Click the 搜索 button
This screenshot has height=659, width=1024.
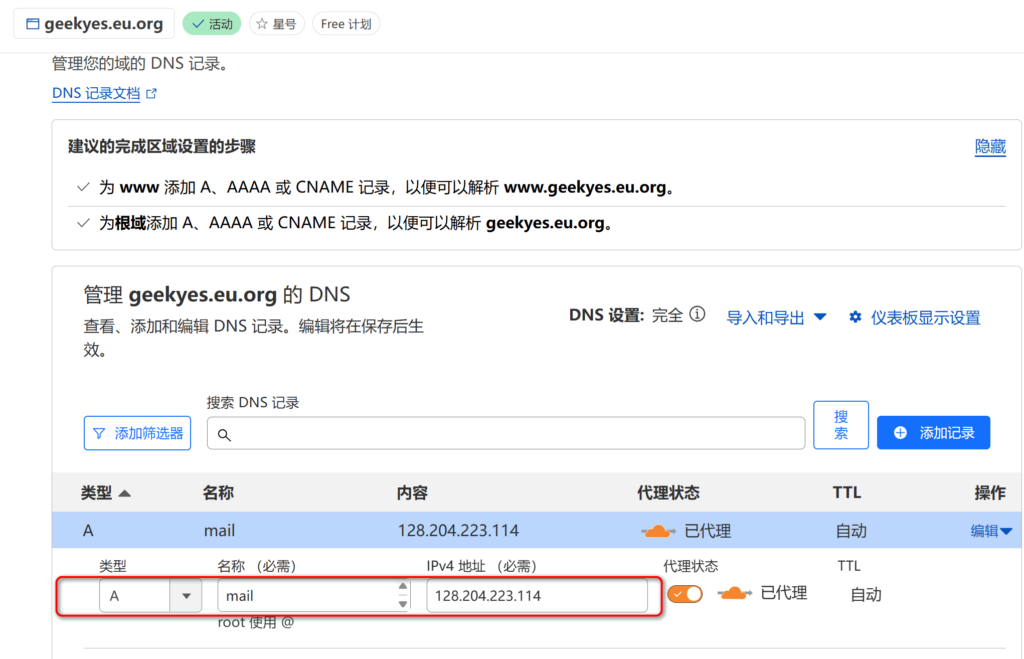840,425
